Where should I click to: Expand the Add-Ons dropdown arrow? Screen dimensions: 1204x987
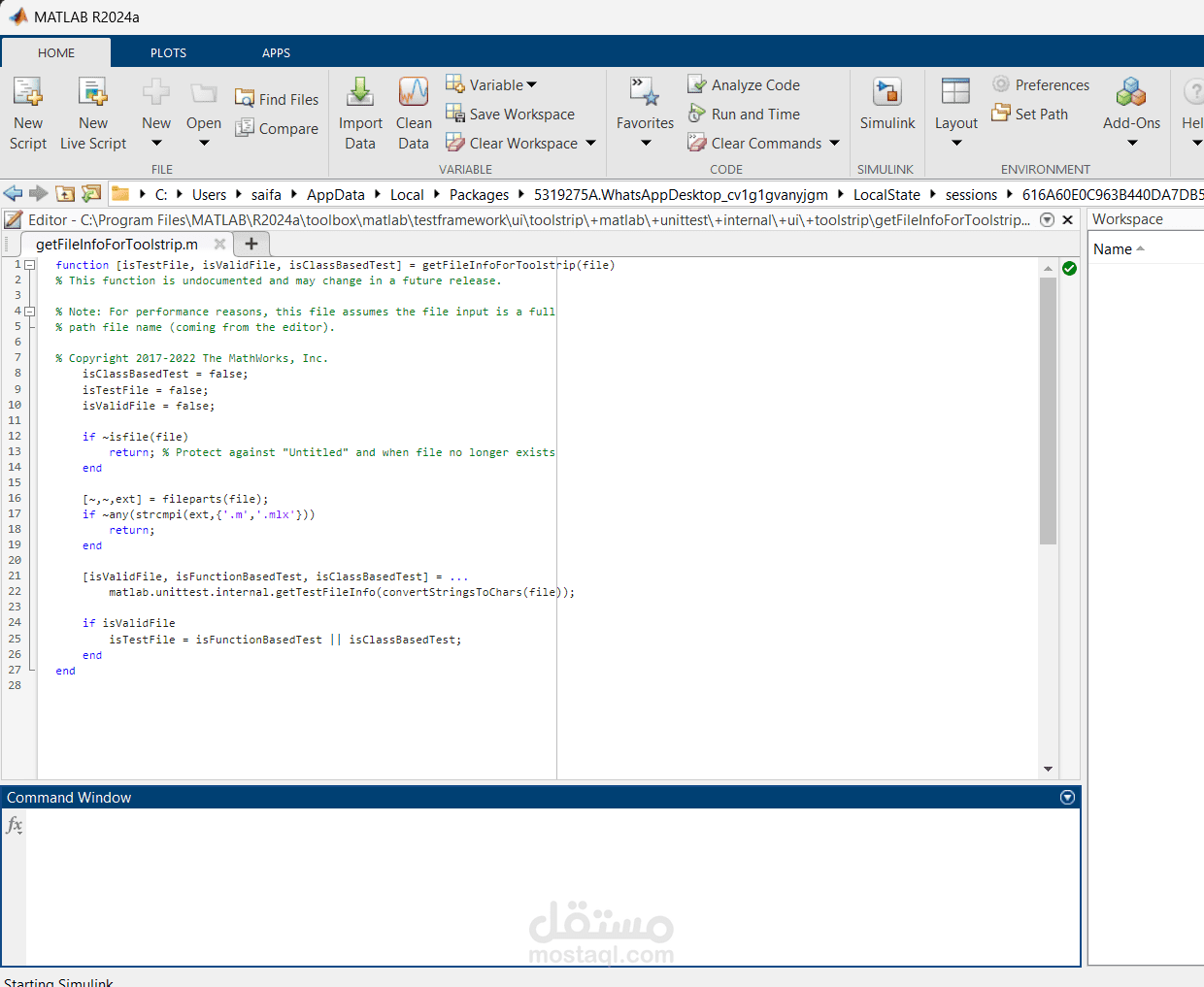click(x=1132, y=144)
